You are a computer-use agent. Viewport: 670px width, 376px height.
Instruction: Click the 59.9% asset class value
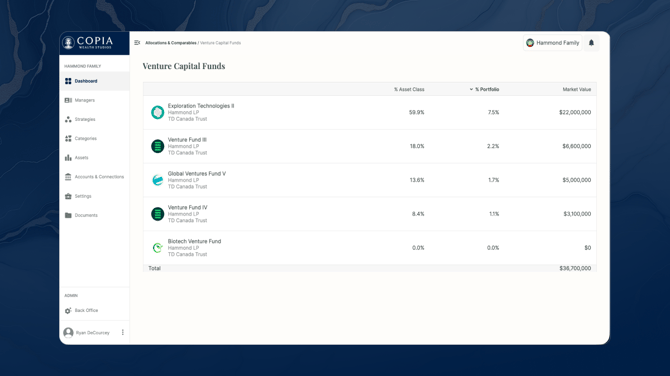pyautogui.click(x=417, y=112)
